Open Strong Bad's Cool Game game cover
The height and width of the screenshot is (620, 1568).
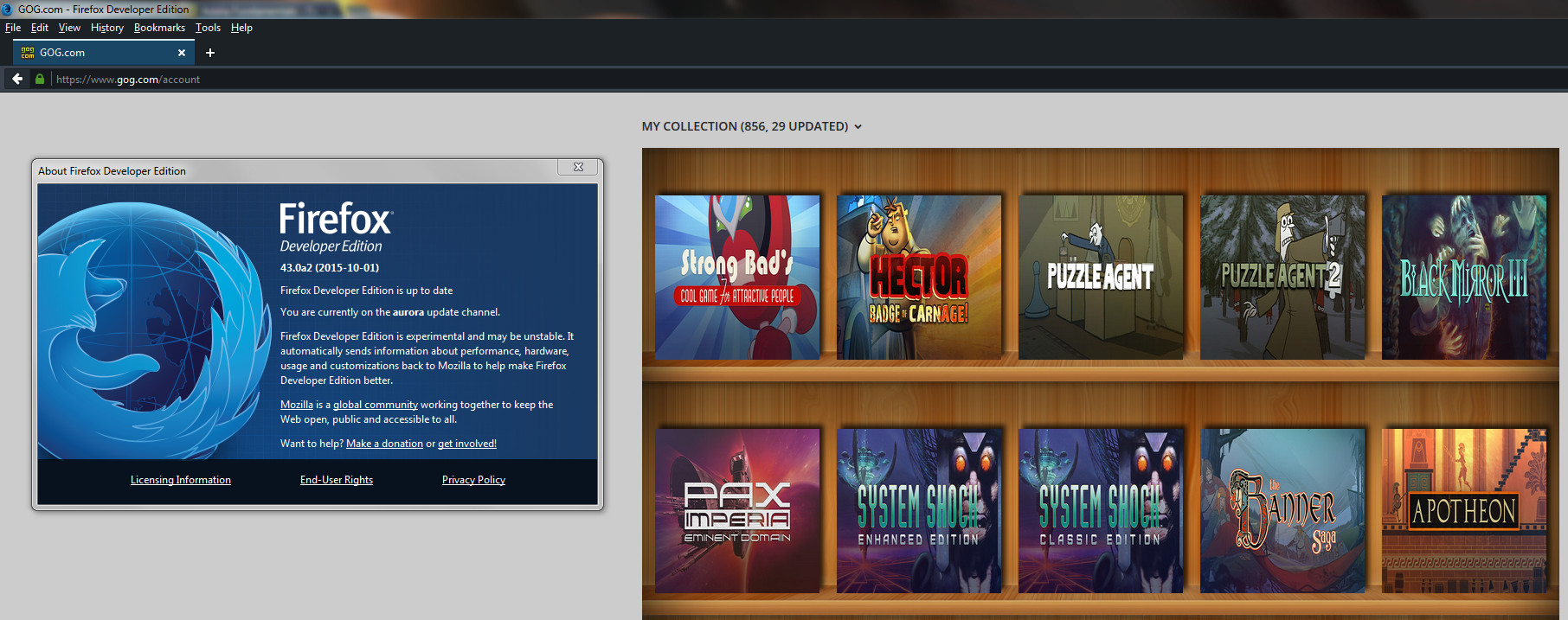pyautogui.click(x=737, y=277)
